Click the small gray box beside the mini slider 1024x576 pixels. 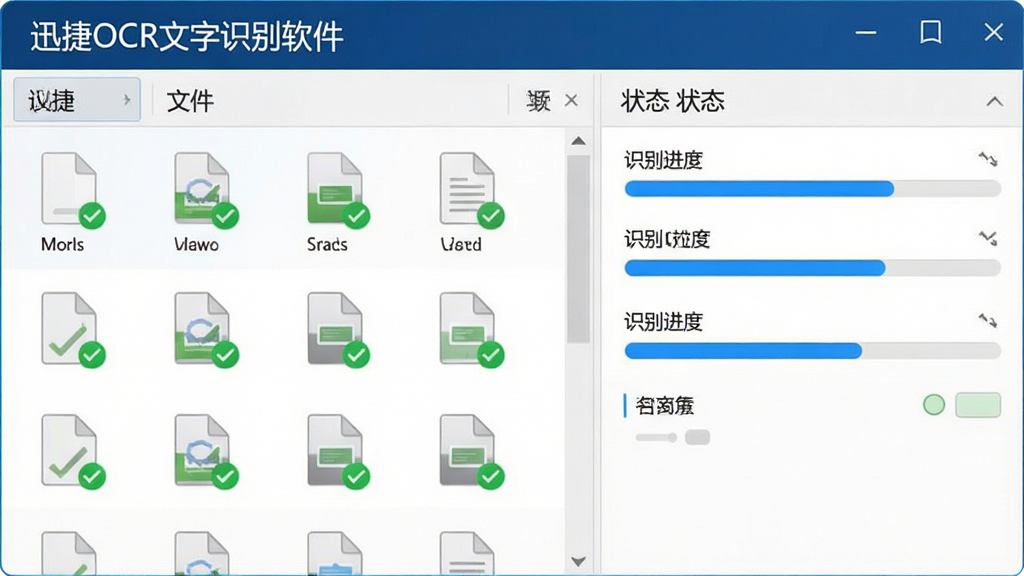697,438
